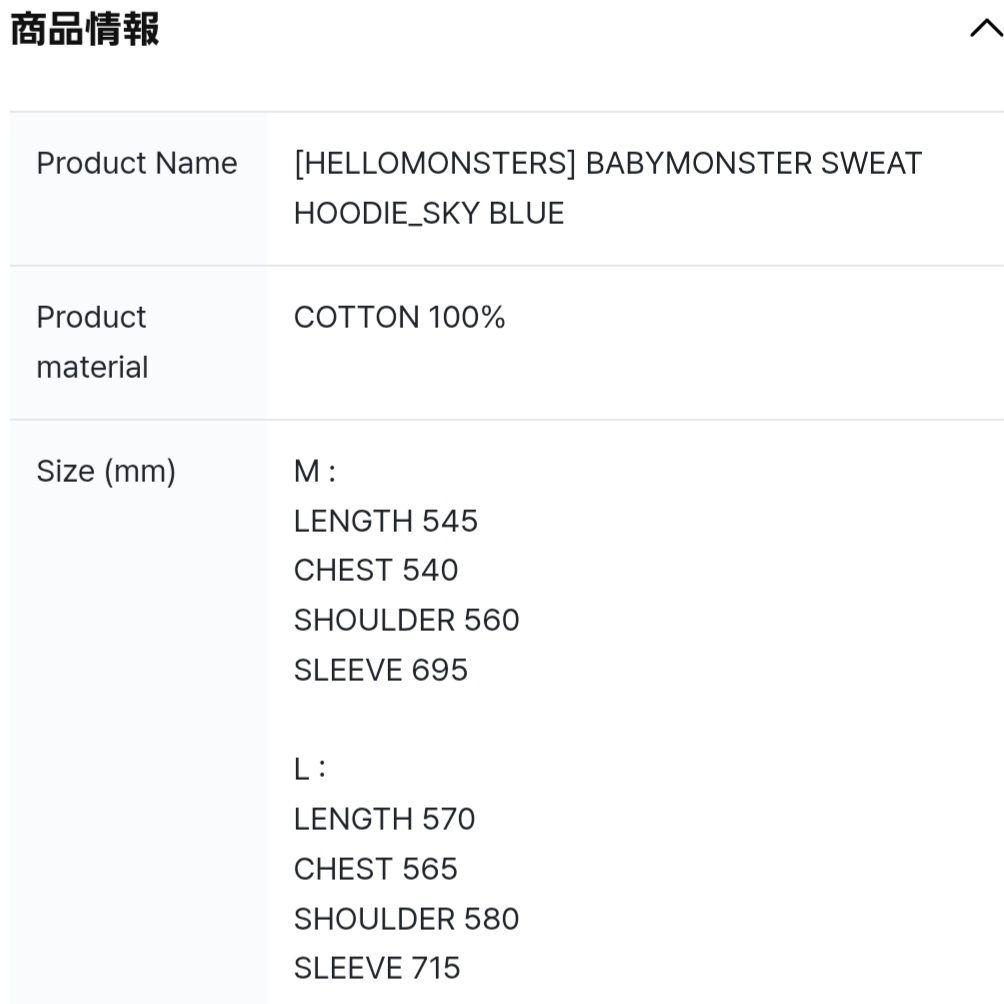The width and height of the screenshot is (1004, 1004).
Task: Click the HOODIE_SKY BLUE second line of product name
Action: tap(429, 212)
